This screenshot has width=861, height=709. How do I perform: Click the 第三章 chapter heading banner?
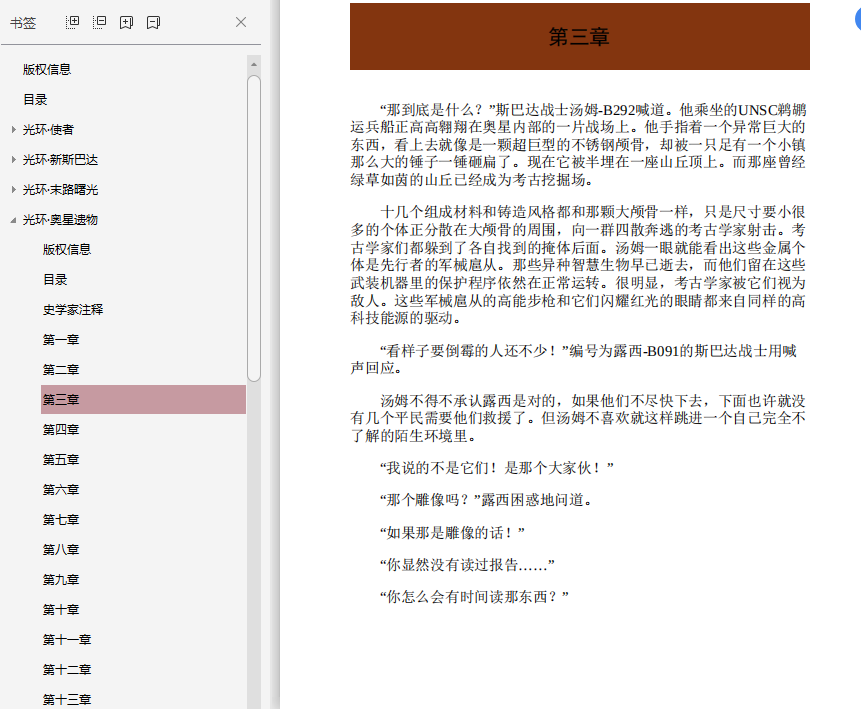(x=580, y=37)
